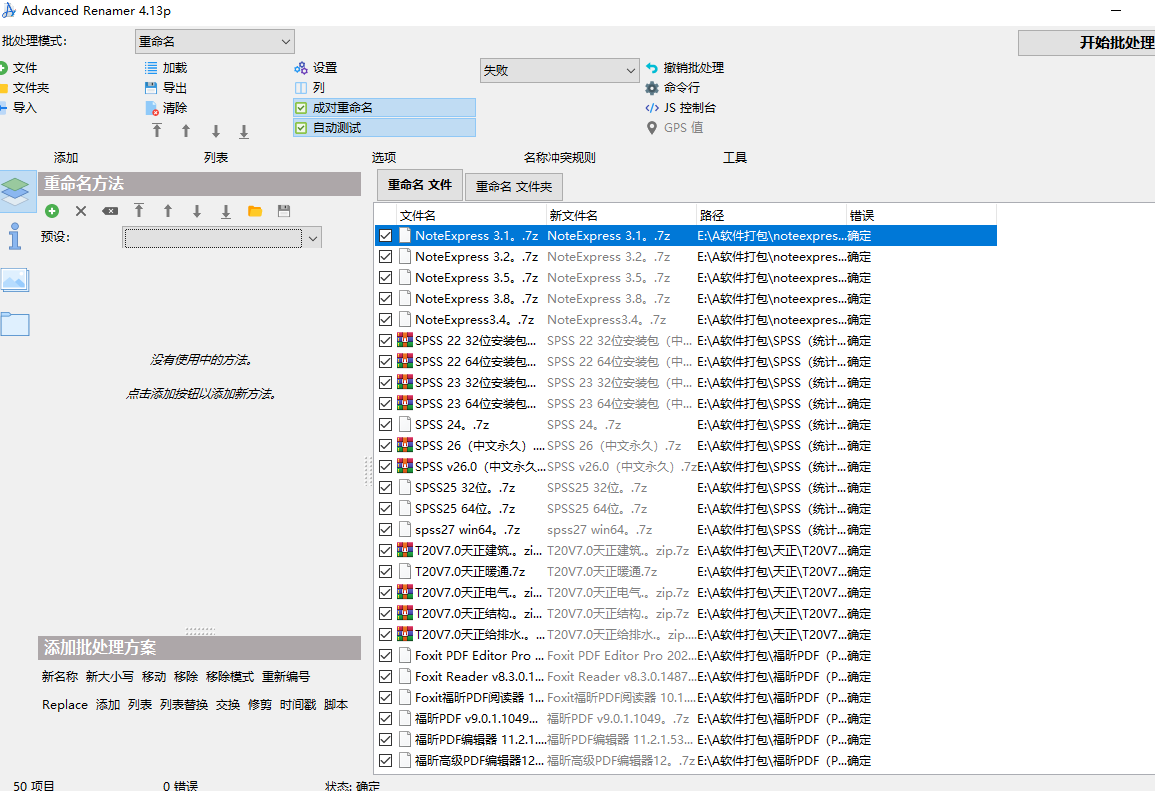Viewport: 1155px width, 791px height.
Task: Uncheck NoteExpress 3.5。.7z checkbox
Action: pyautogui.click(x=385, y=278)
